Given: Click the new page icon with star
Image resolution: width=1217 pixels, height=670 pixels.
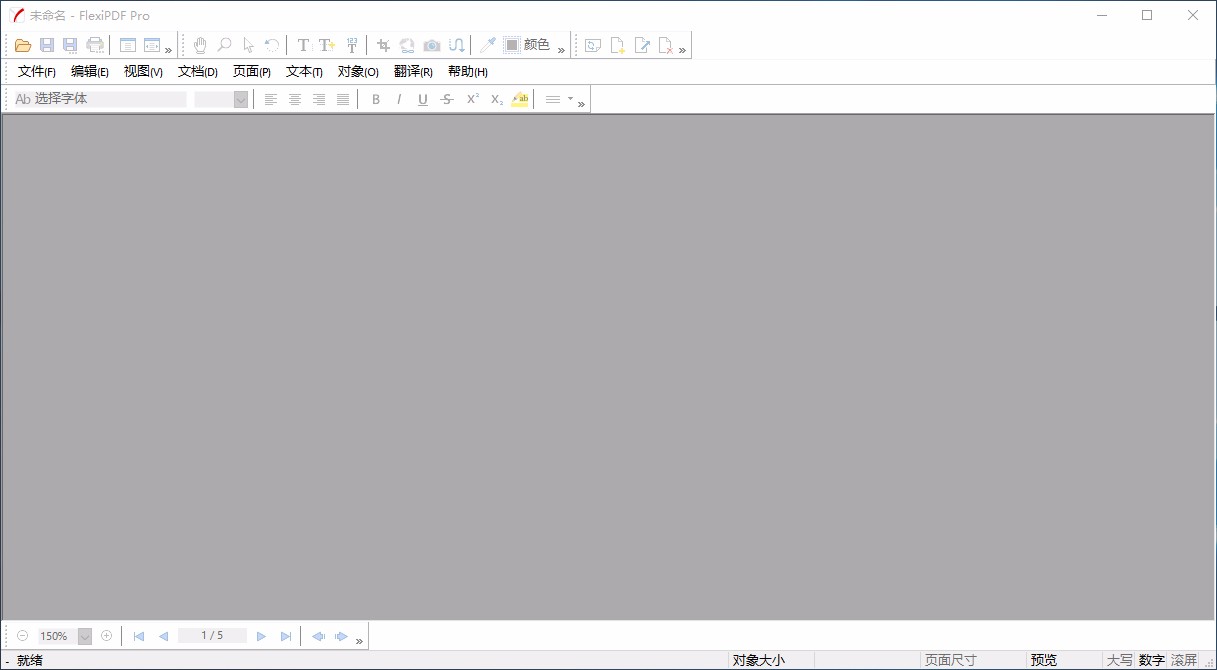Looking at the screenshot, I should (618, 45).
